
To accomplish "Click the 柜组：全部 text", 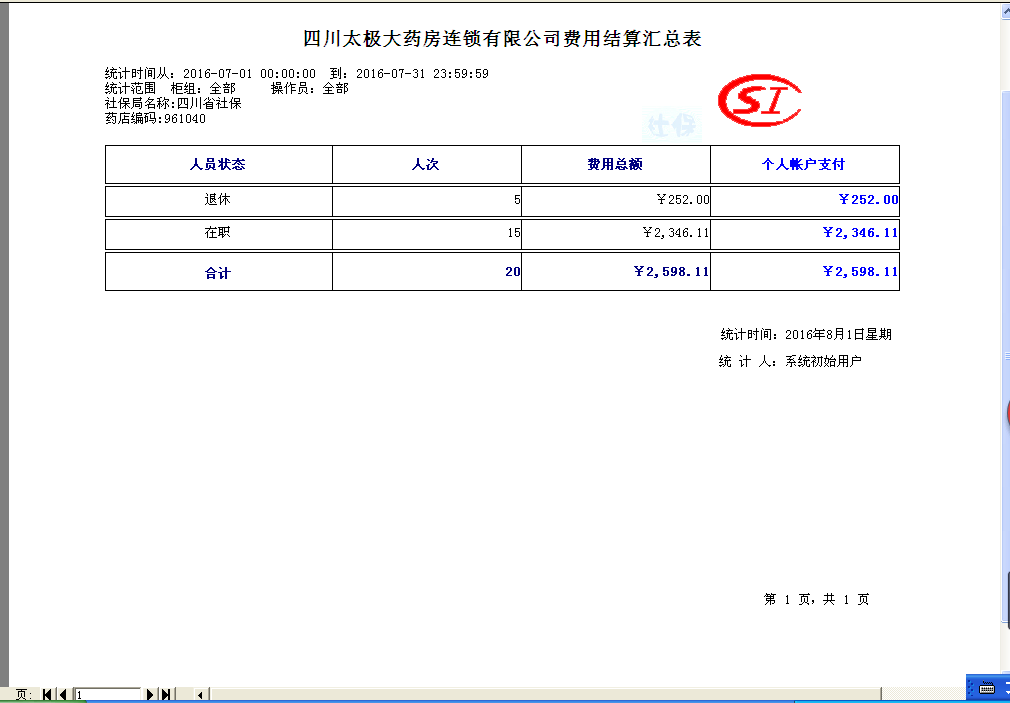I will coord(203,88).
